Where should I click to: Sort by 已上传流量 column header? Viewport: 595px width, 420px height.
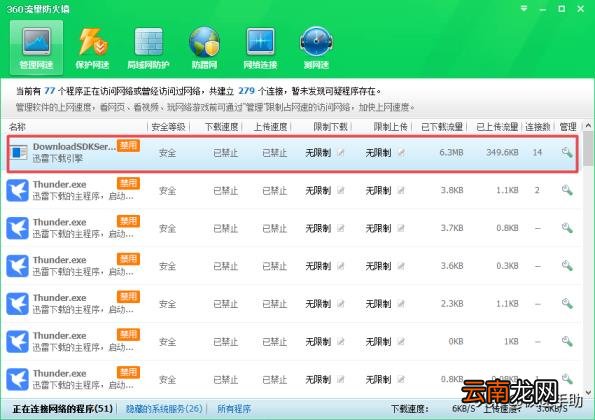(x=497, y=127)
